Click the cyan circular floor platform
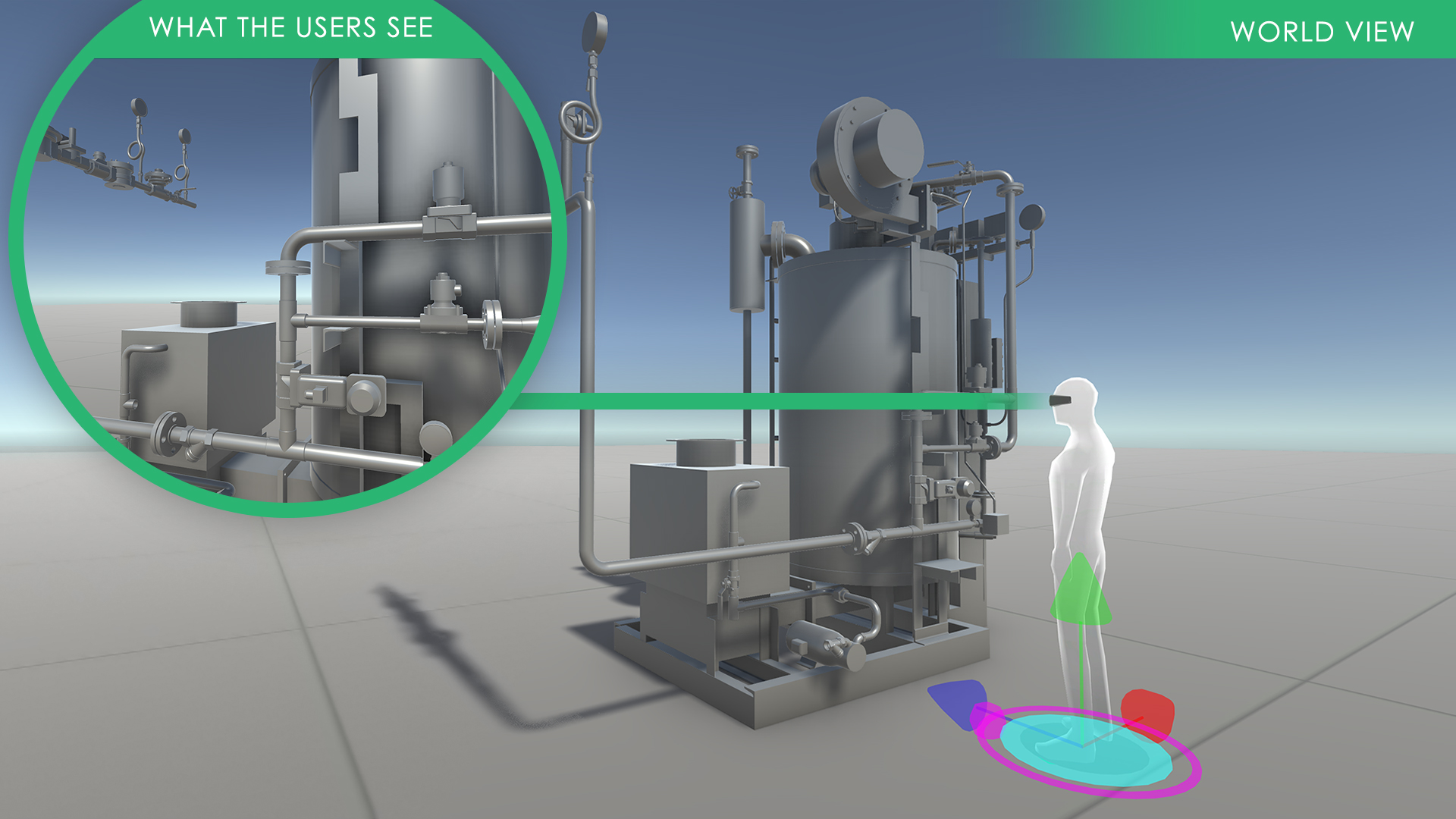The image size is (1456, 819). pyautogui.click(x=1086, y=749)
